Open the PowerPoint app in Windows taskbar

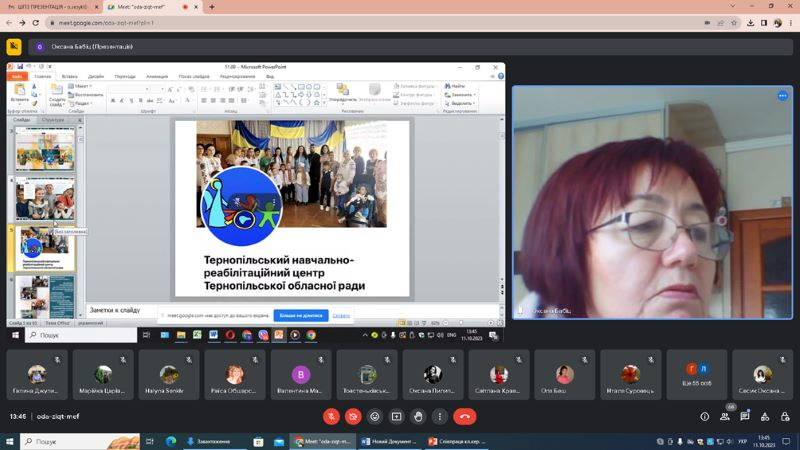tap(455, 441)
